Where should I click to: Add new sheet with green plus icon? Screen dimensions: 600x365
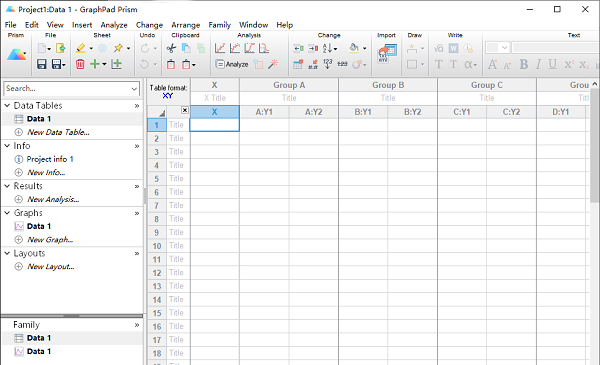pyautogui.click(x=95, y=64)
